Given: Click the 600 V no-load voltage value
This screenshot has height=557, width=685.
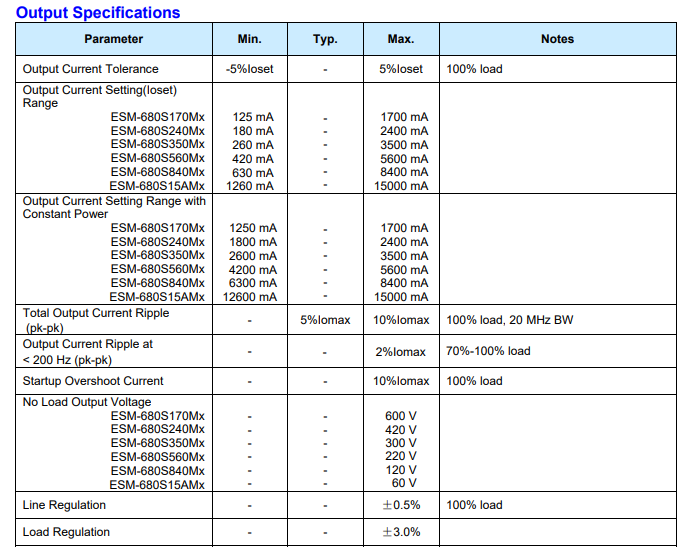Looking at the screenshot, I should (x=401, y=416).
